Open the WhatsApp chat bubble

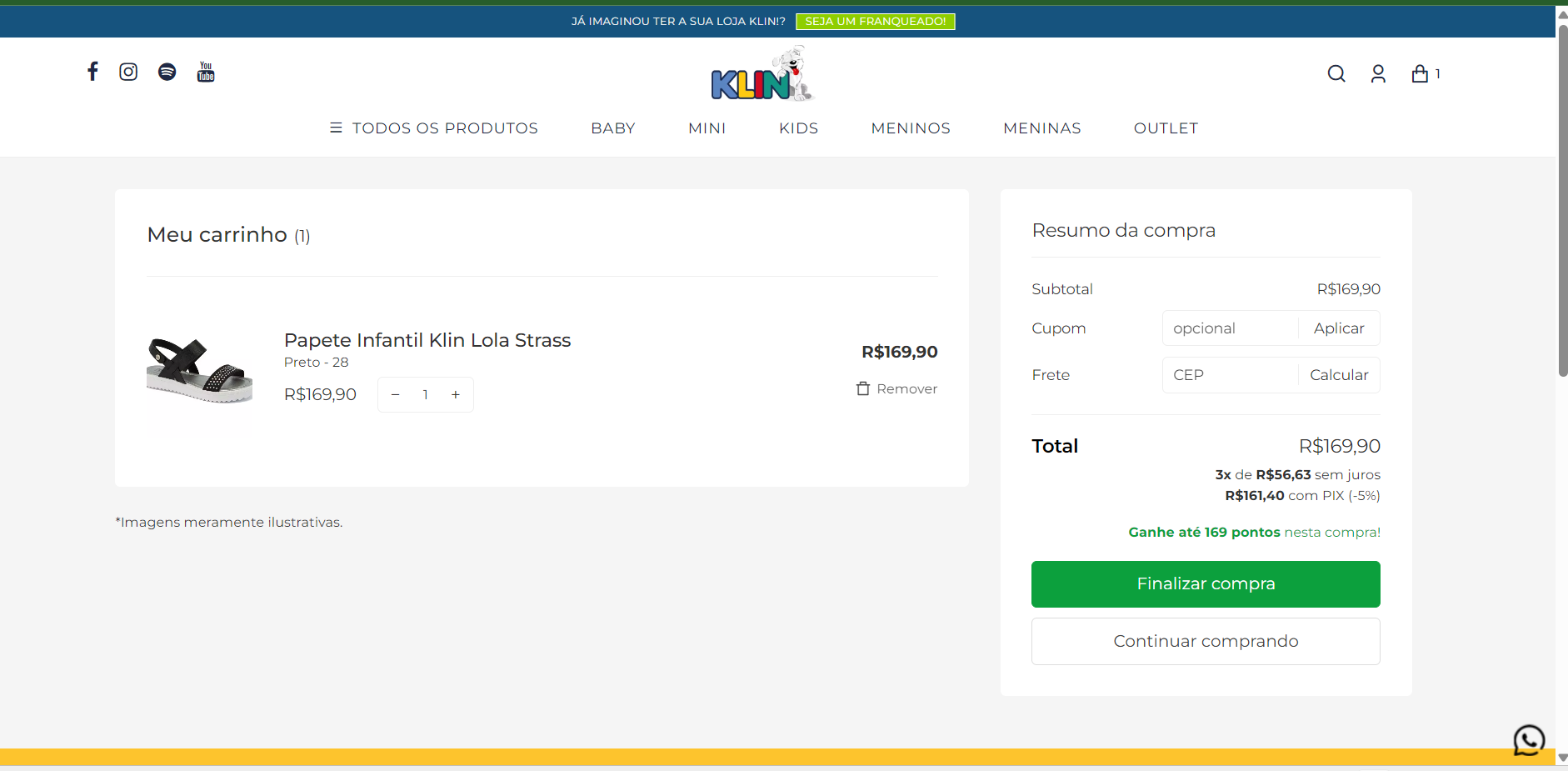click(x=1529, y=739)
